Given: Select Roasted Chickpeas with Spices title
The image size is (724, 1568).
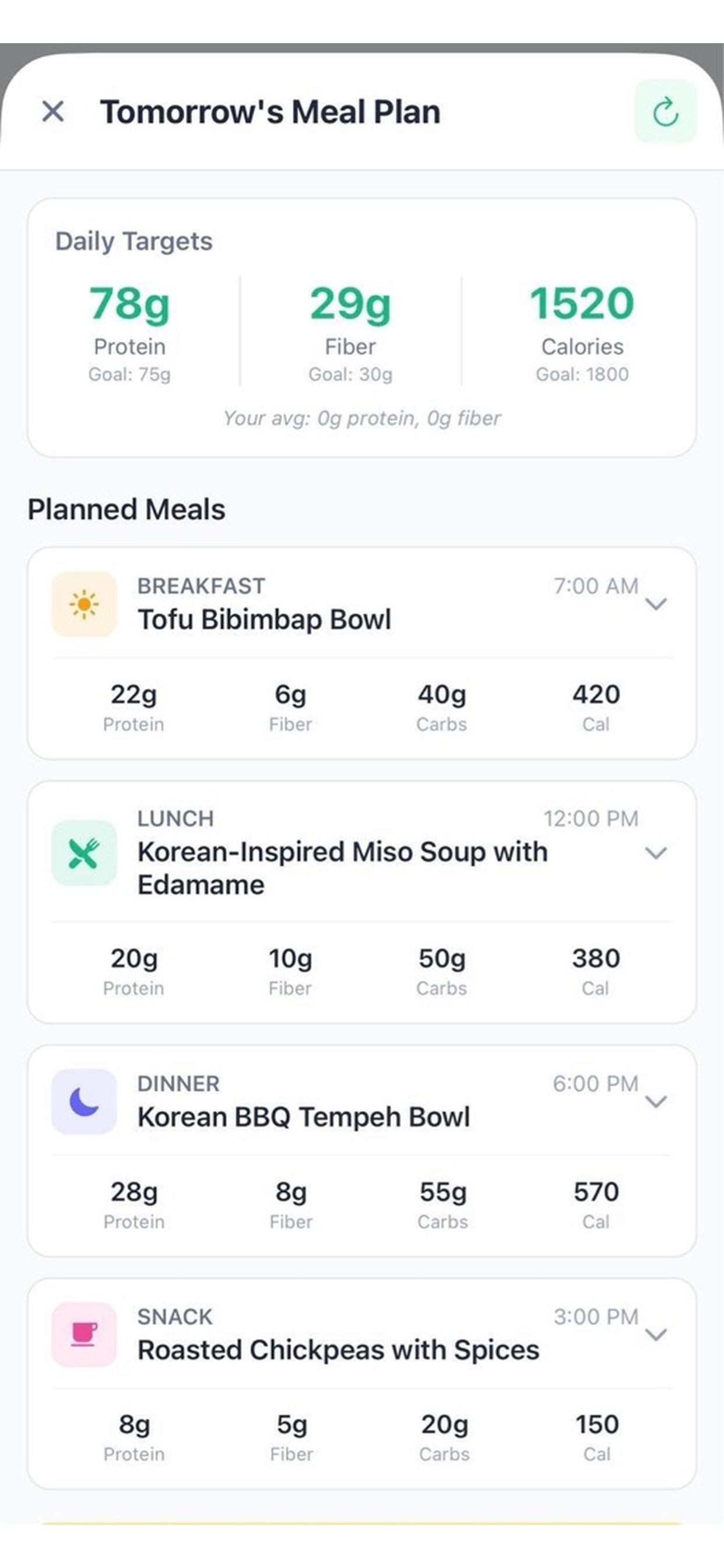Looking at the screenshot, I should (338, 1350).
